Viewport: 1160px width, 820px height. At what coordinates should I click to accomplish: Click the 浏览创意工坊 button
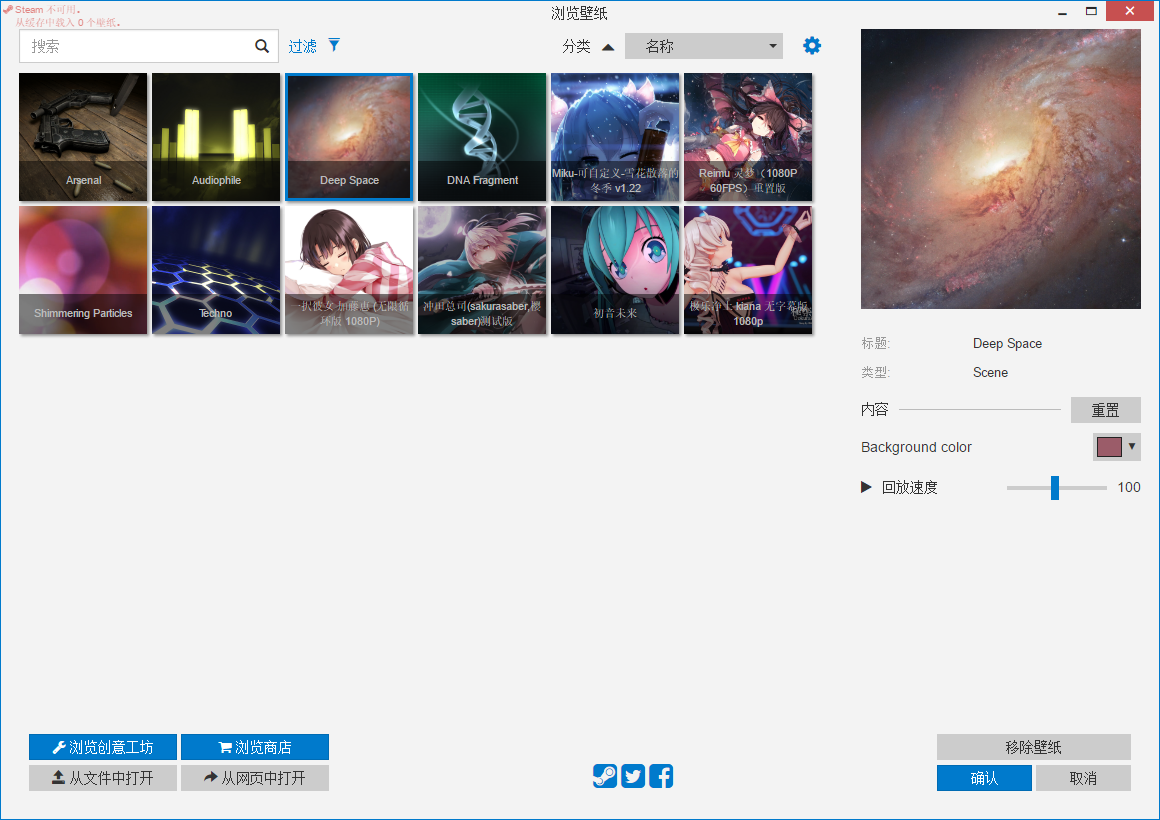point(103,747)
